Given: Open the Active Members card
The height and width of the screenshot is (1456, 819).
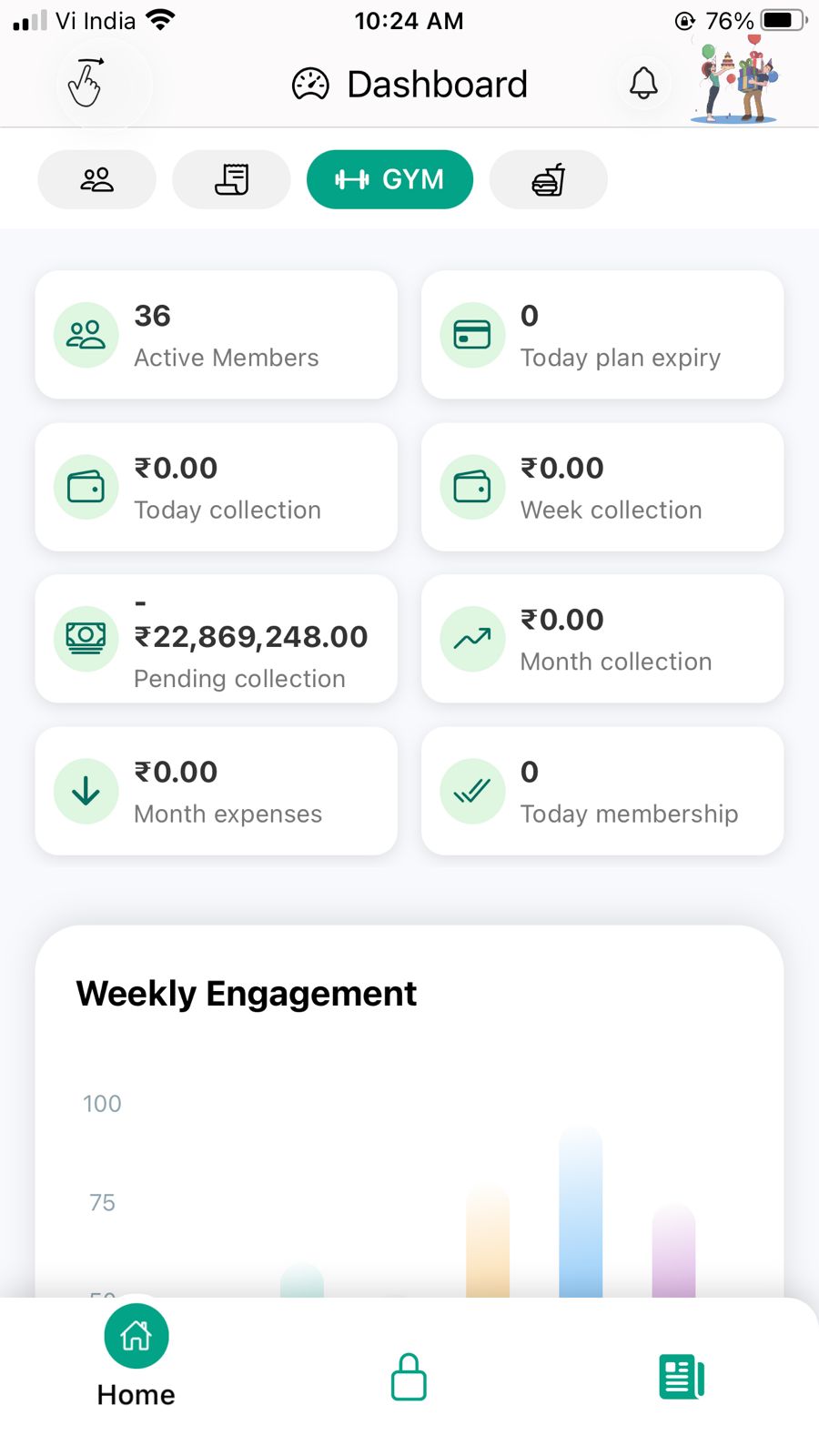Looking at the screenshot, I should 217,335.
